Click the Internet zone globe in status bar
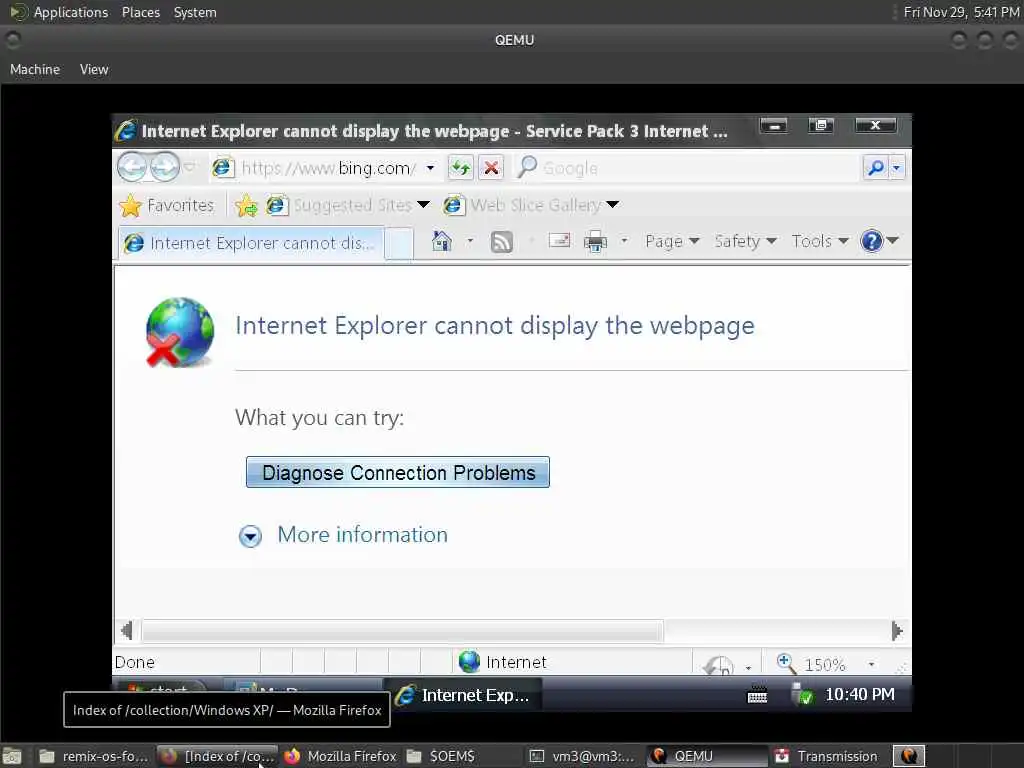Image resolution: width=1024 pixels, height=768 pixels. click(x=469, y=662)
